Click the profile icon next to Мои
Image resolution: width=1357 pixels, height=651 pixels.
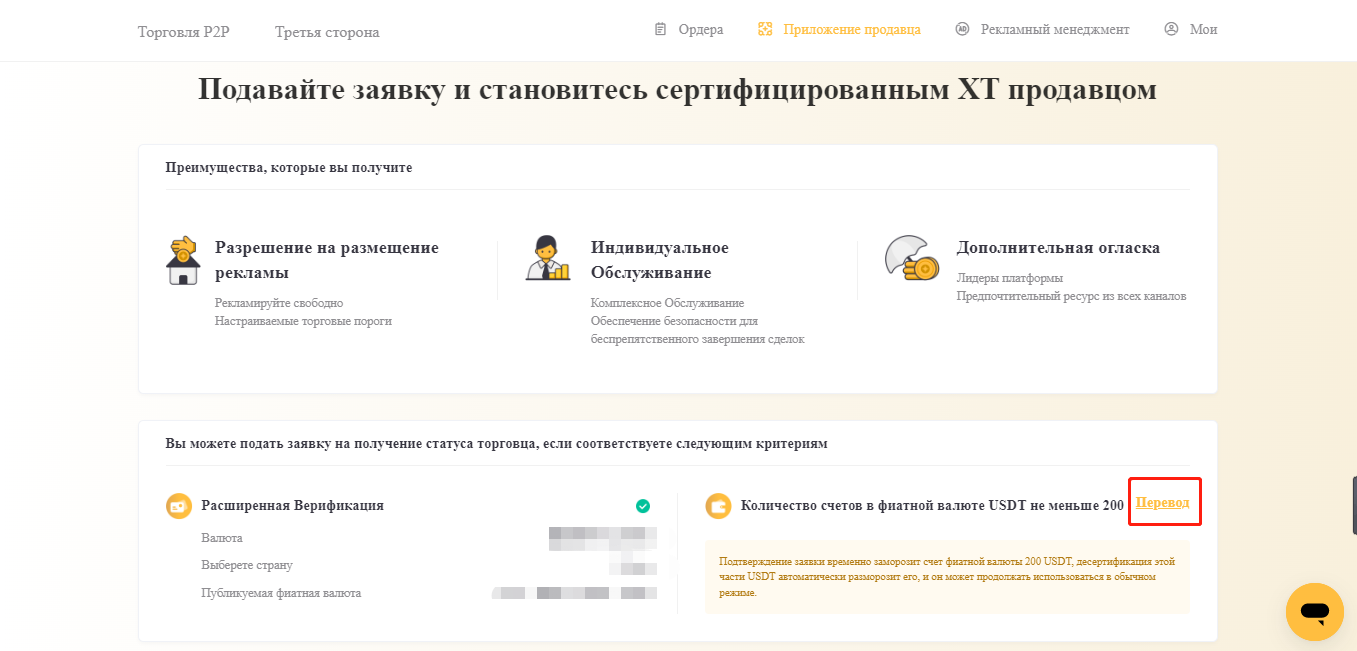tap(1171, 30)
